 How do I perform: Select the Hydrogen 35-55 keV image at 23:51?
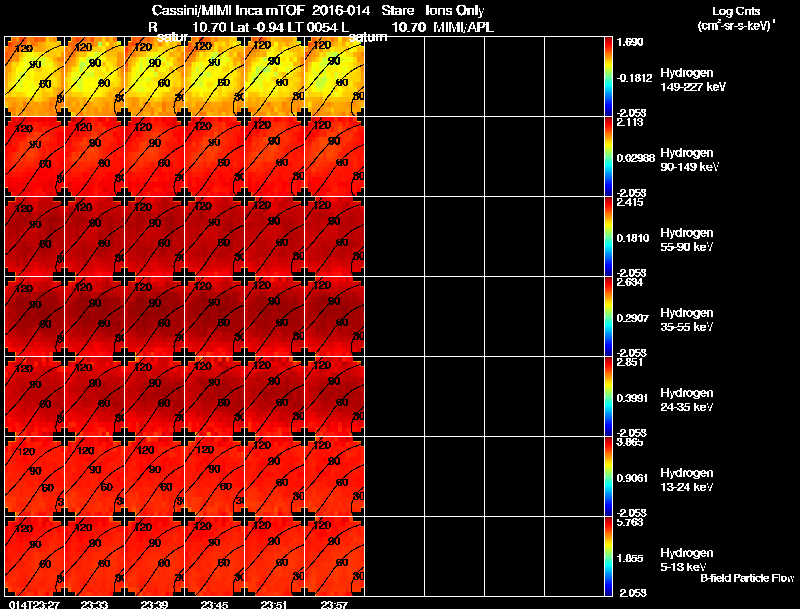274,316
